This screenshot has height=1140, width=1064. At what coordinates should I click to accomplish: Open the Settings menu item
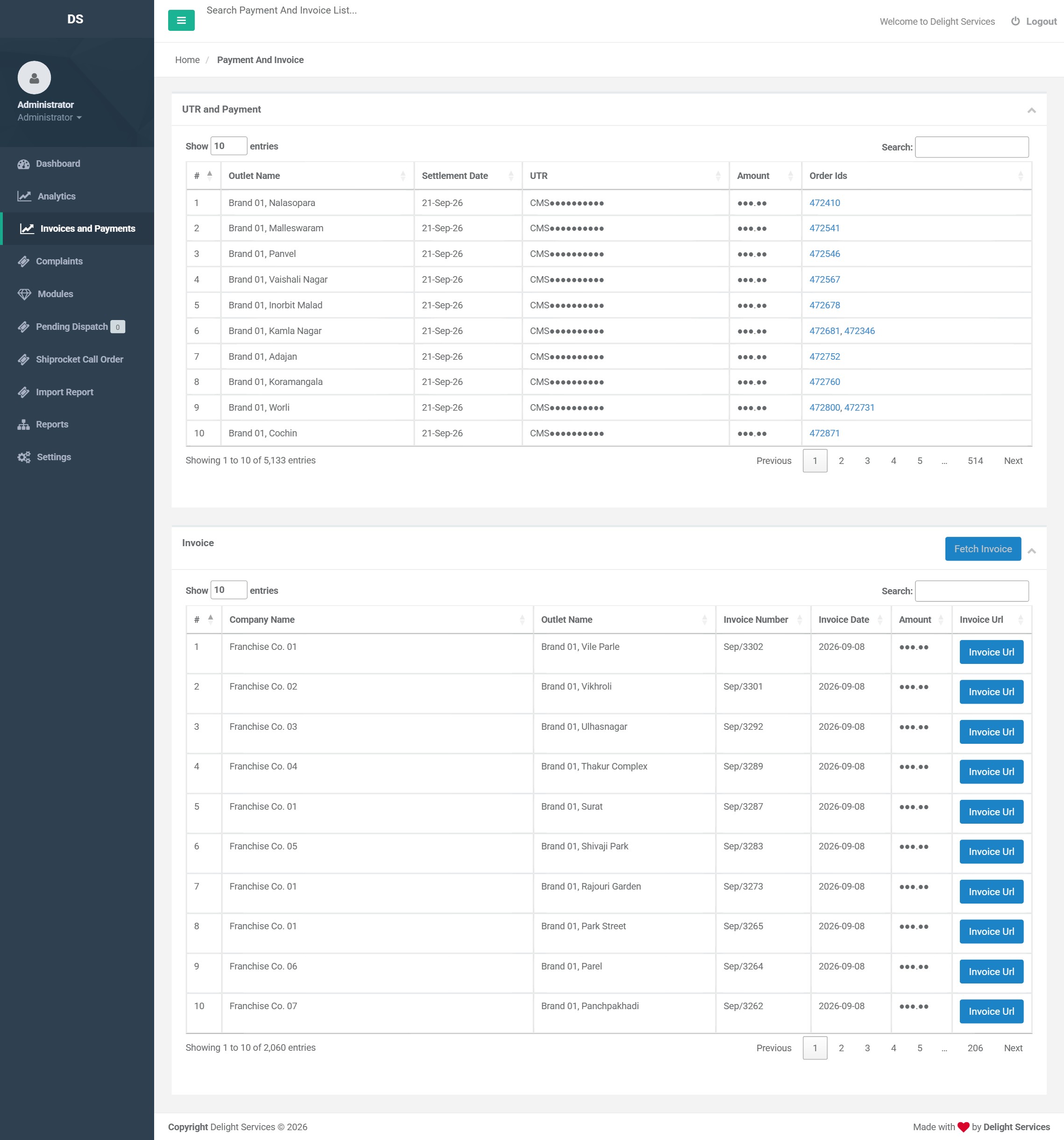[x=77, y=457]
